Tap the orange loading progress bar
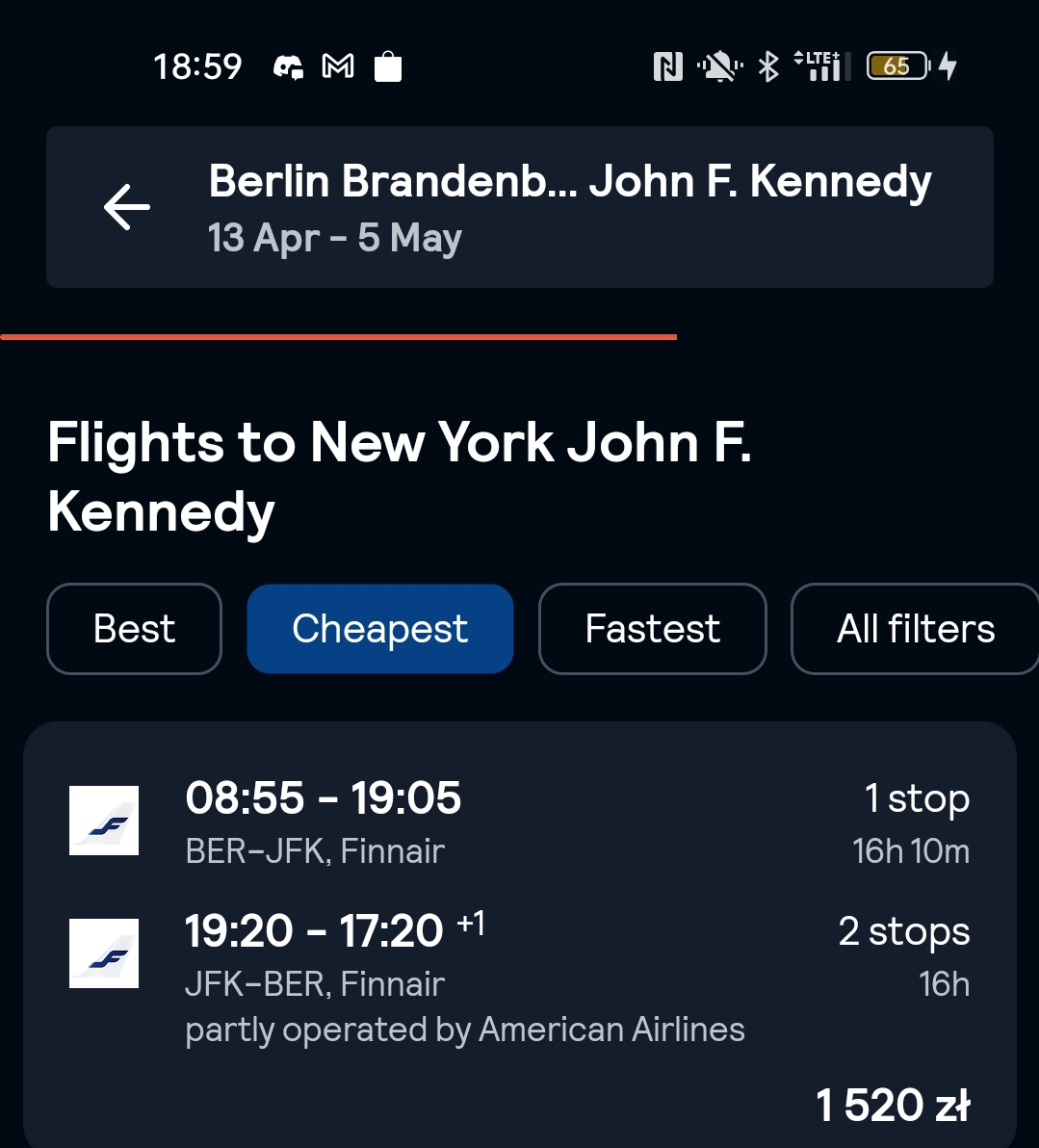The width and height of the screenshot is (1039, 1148). [338, 337]
